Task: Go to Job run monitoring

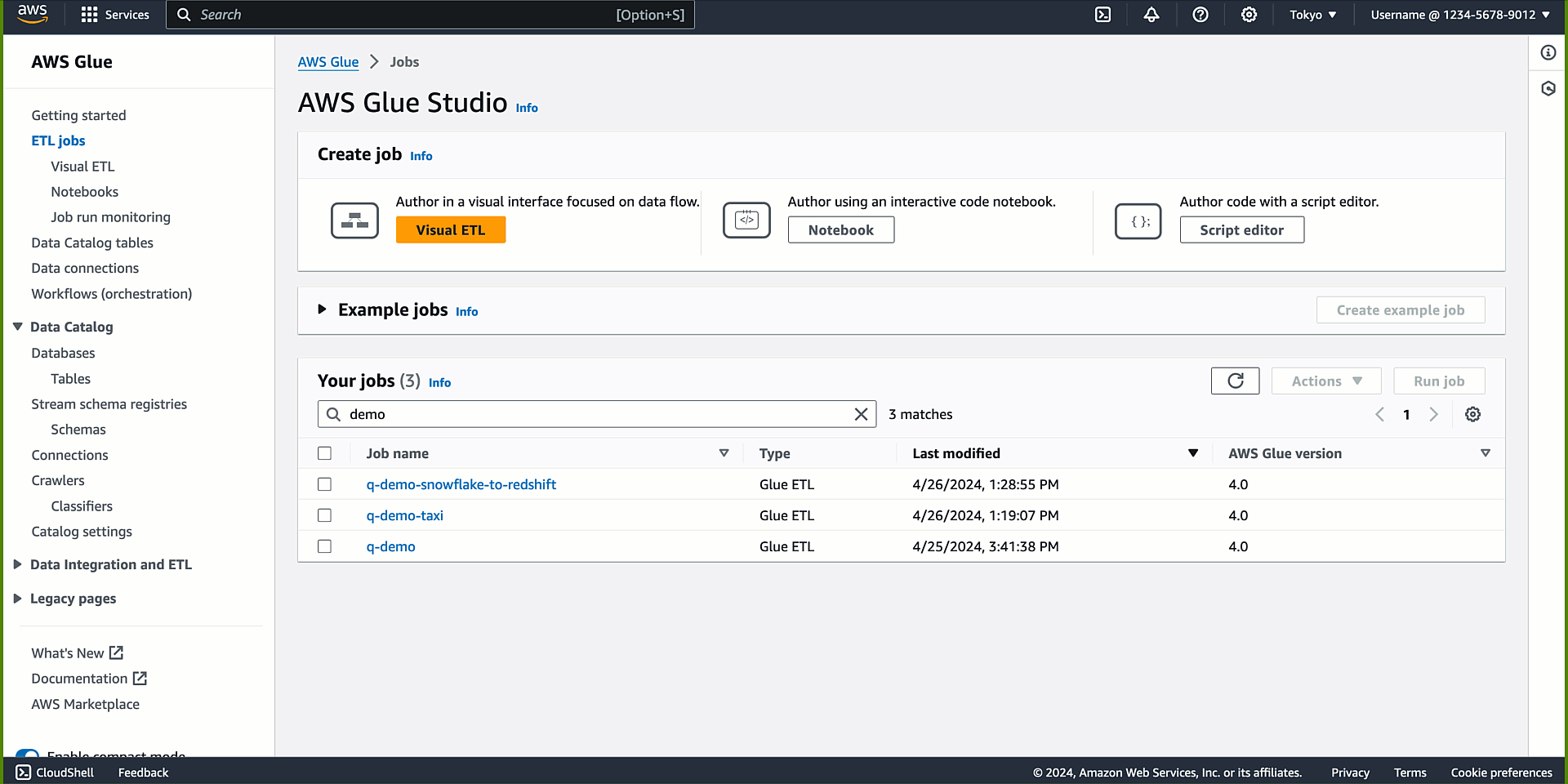Action: (x=110, y=217)
